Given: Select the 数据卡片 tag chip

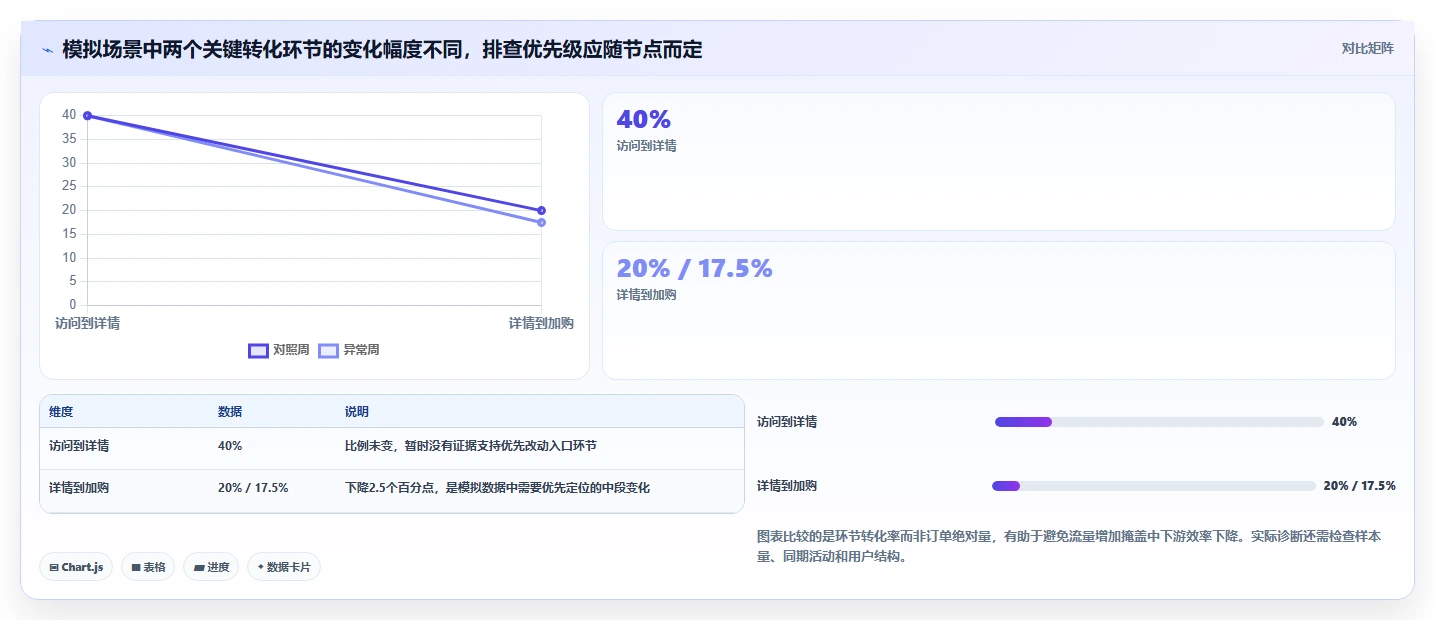Looking at the screenshot, I should click(x=284, y=567).
